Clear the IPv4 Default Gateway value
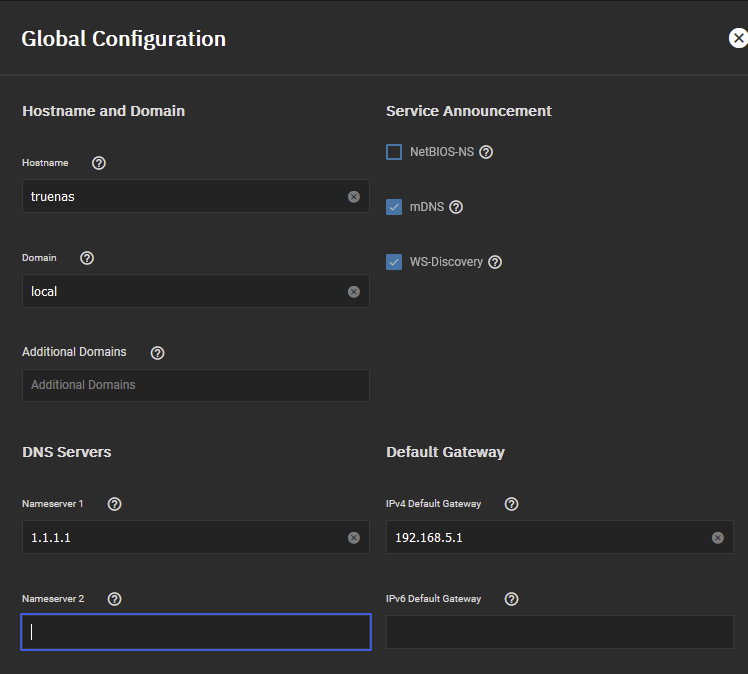748x674 pixels. coord(717,538)
